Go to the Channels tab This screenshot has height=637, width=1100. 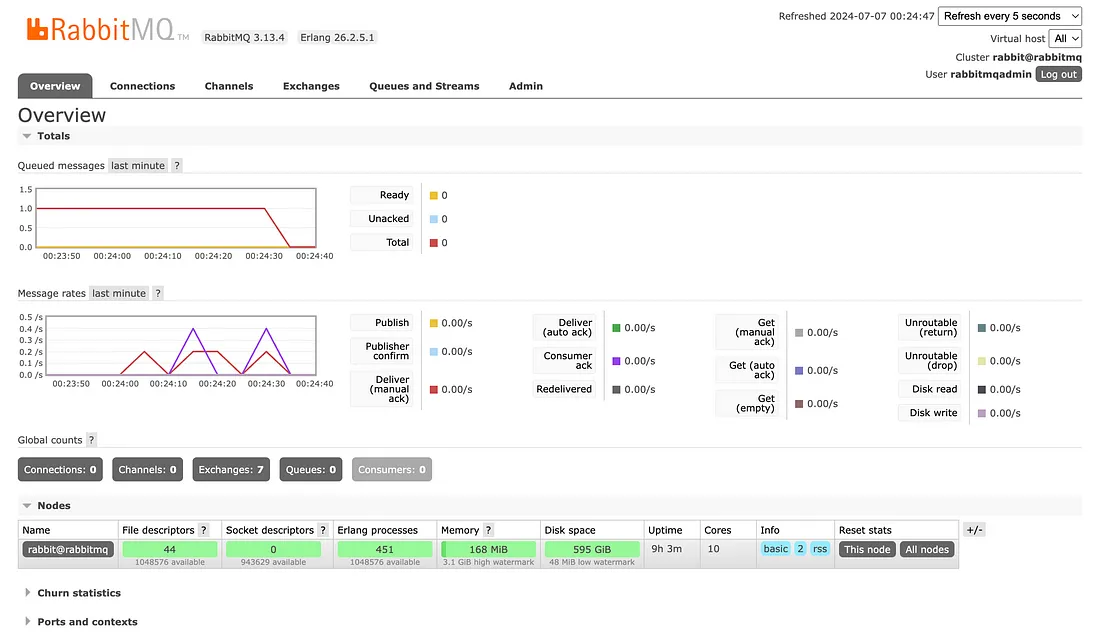coord(229,86)
